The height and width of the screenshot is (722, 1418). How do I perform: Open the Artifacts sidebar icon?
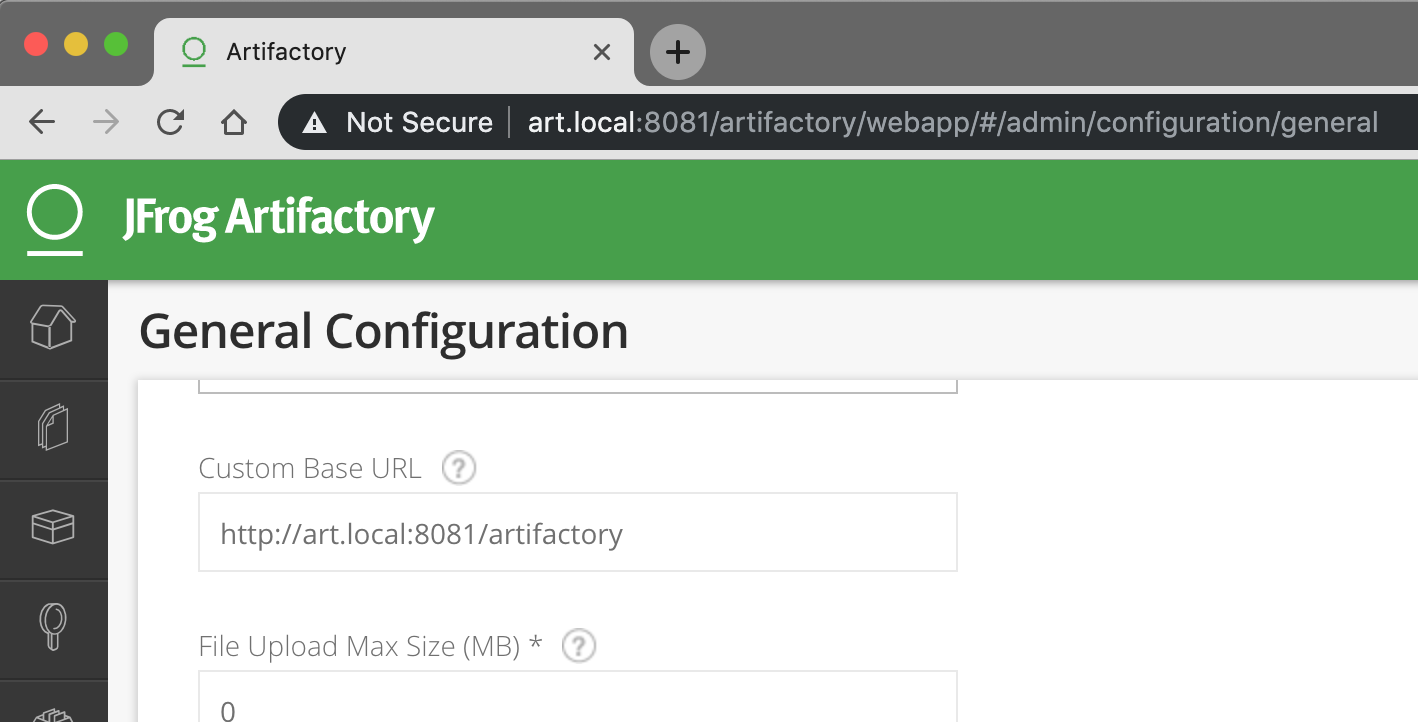53,427
